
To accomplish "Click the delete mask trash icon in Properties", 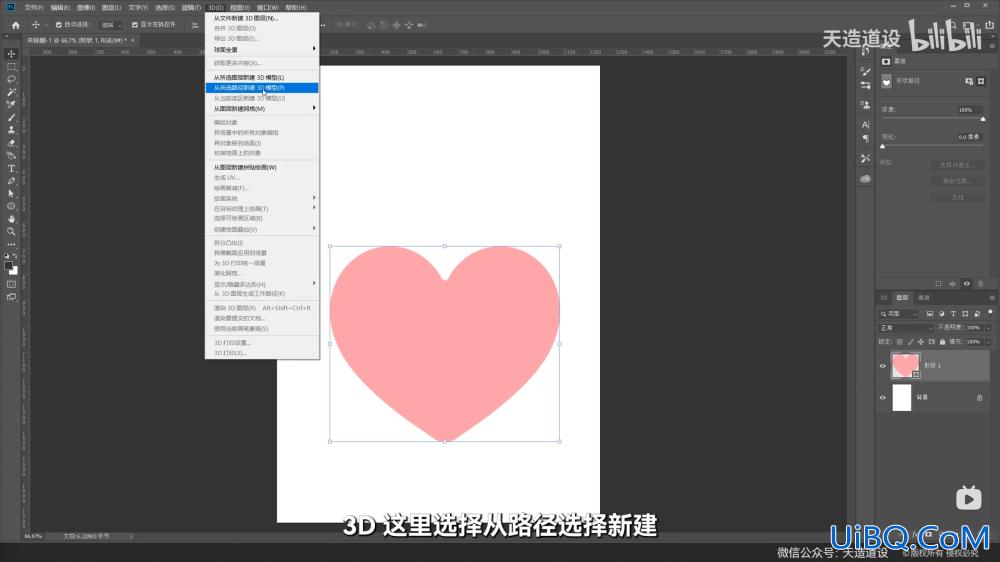I will click(981, 284).
